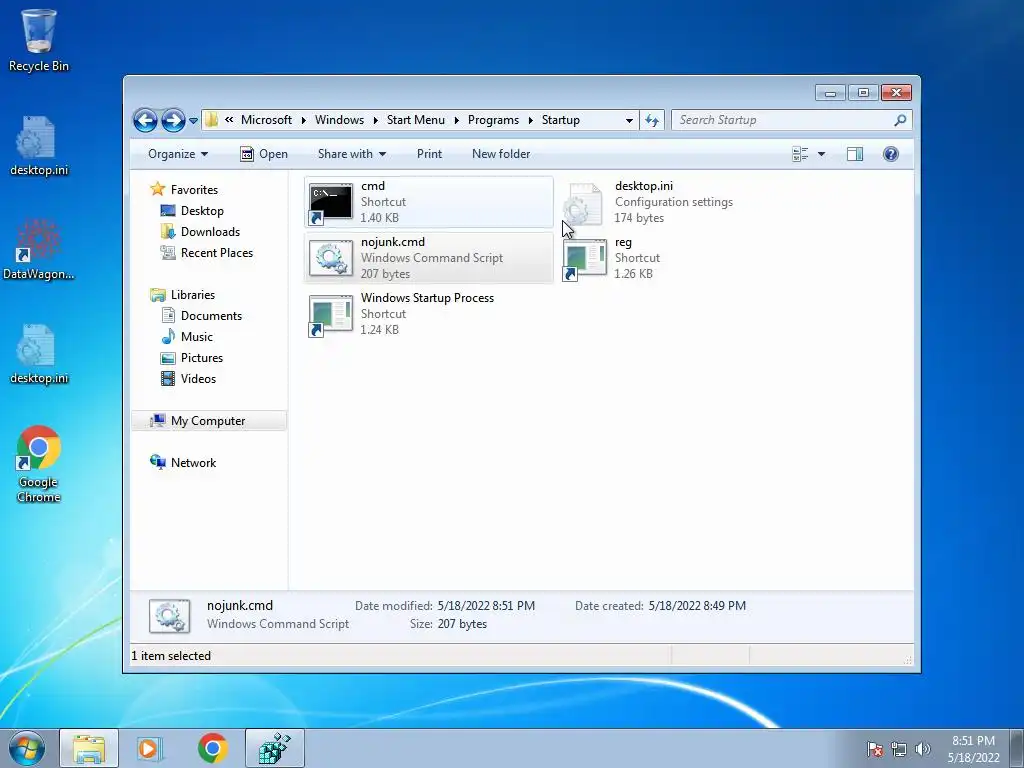Screen dimensions: 1024x768
Task: Launch Chrome from the taskbar
Action: (212, 748)
